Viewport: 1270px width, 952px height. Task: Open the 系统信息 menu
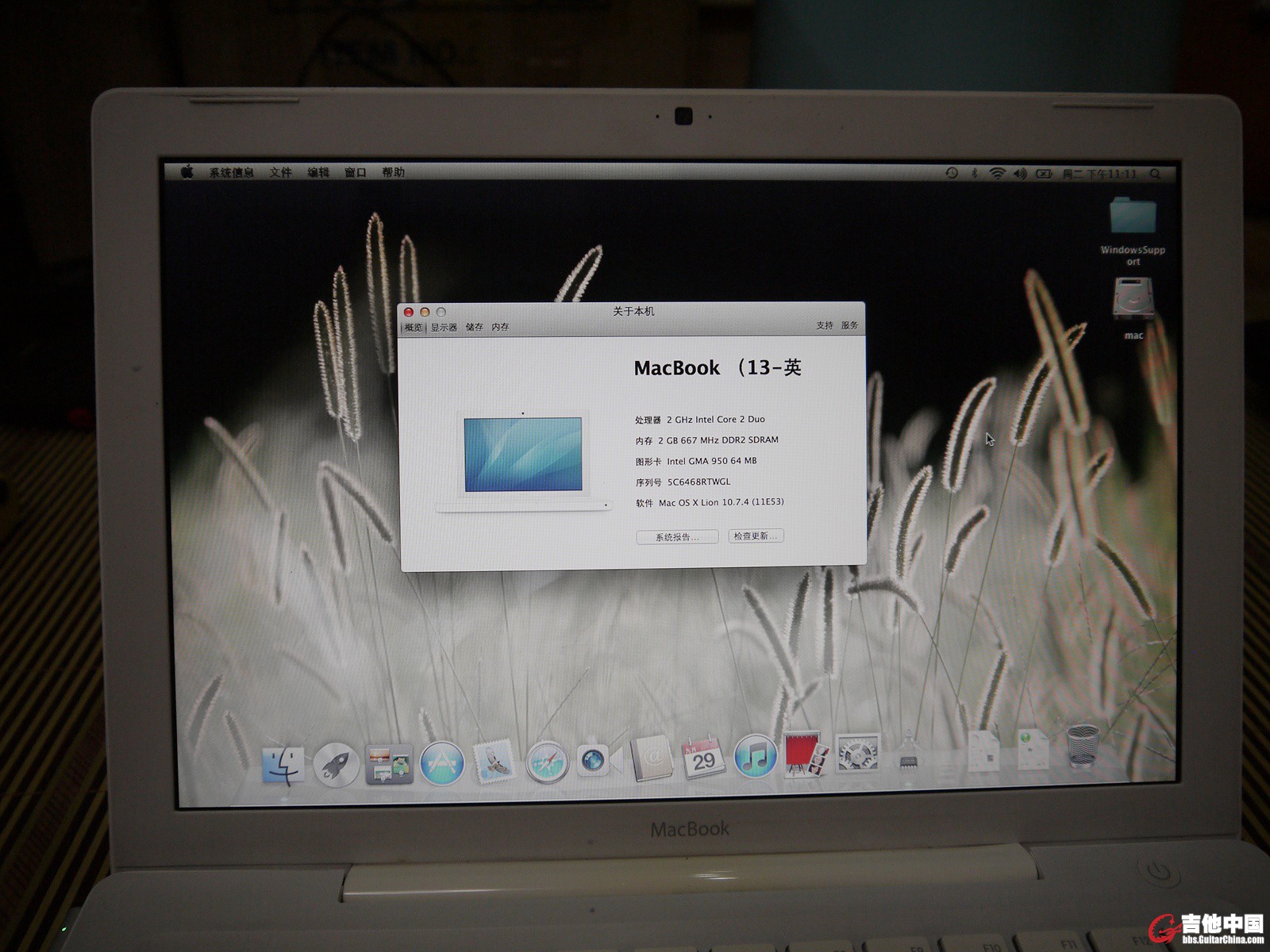(x=231, y=172)
